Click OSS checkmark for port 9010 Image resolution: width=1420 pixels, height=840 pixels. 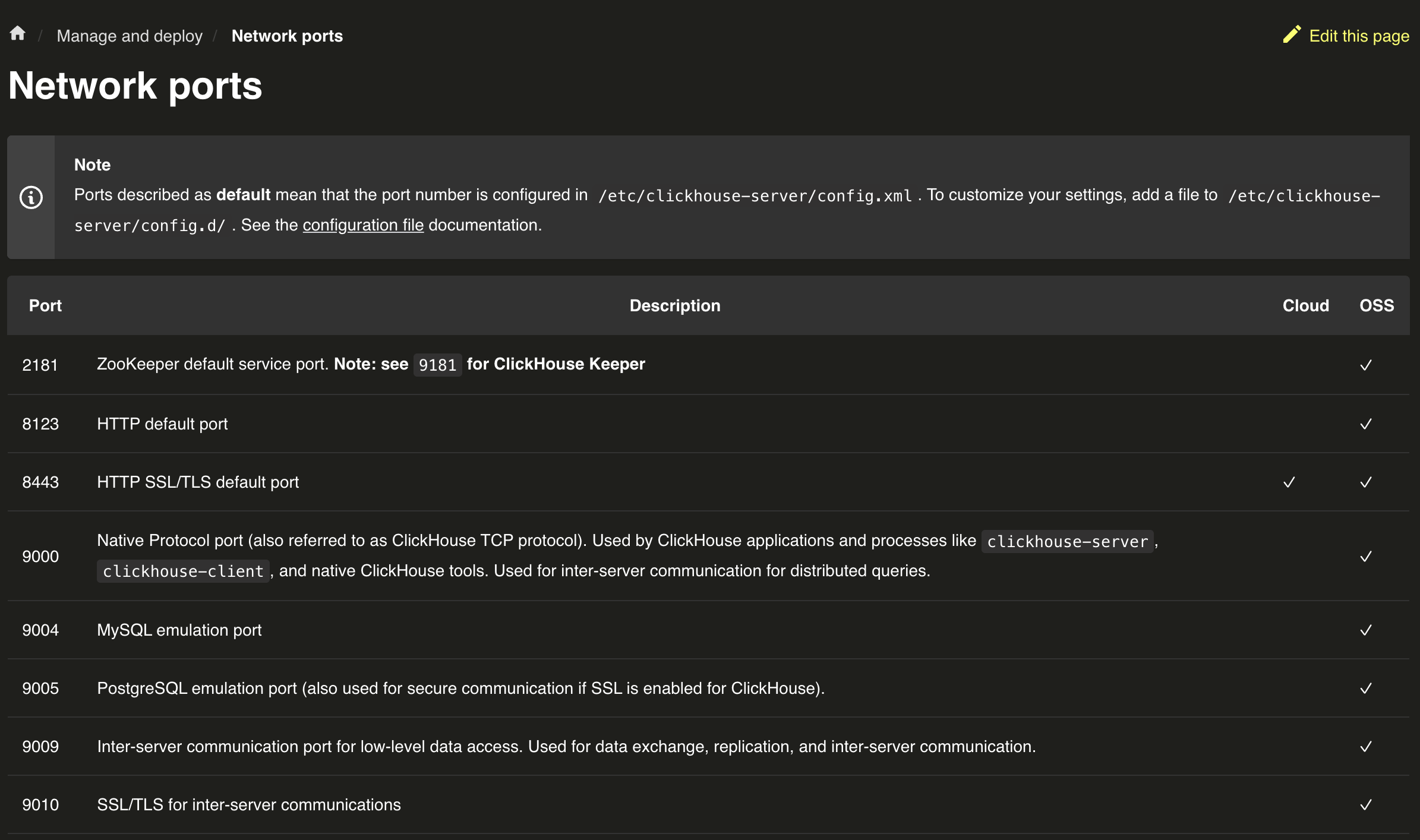point(1365,805)
